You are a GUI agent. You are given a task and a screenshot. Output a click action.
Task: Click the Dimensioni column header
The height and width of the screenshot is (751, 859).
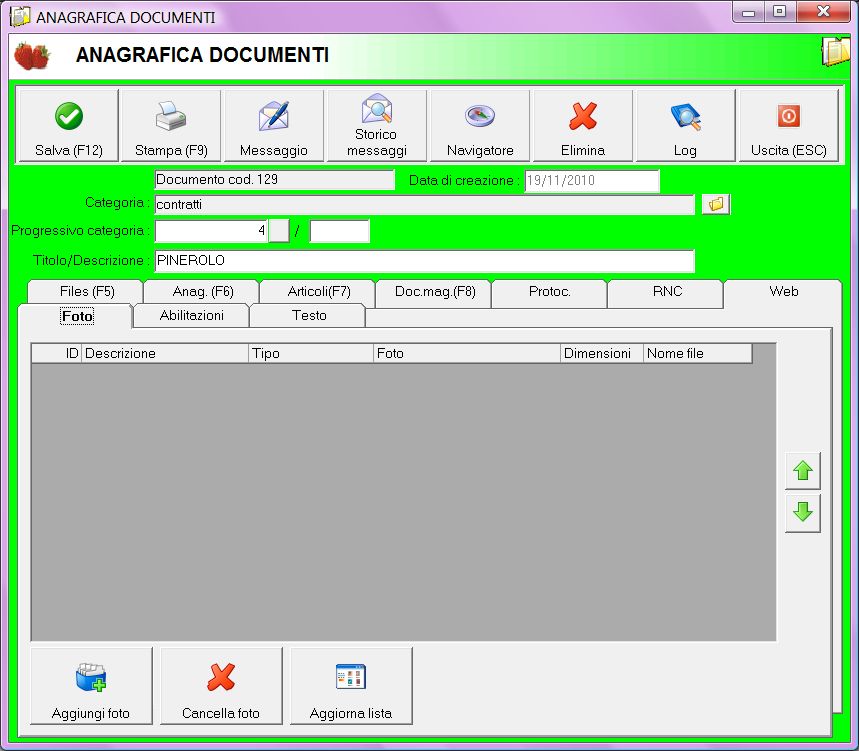(602, 353)
